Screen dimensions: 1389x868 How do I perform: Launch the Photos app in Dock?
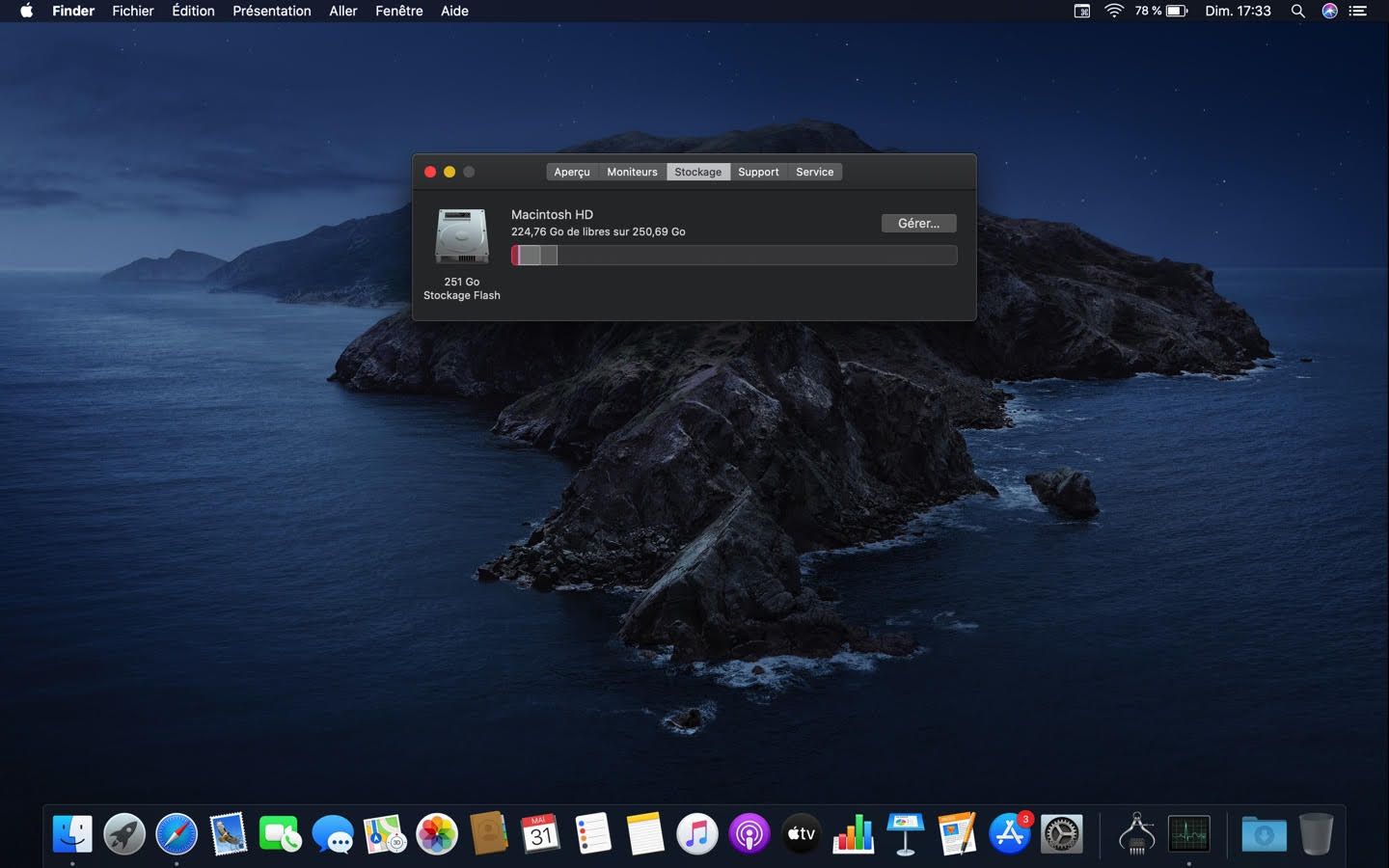click(x=437, y=834)
